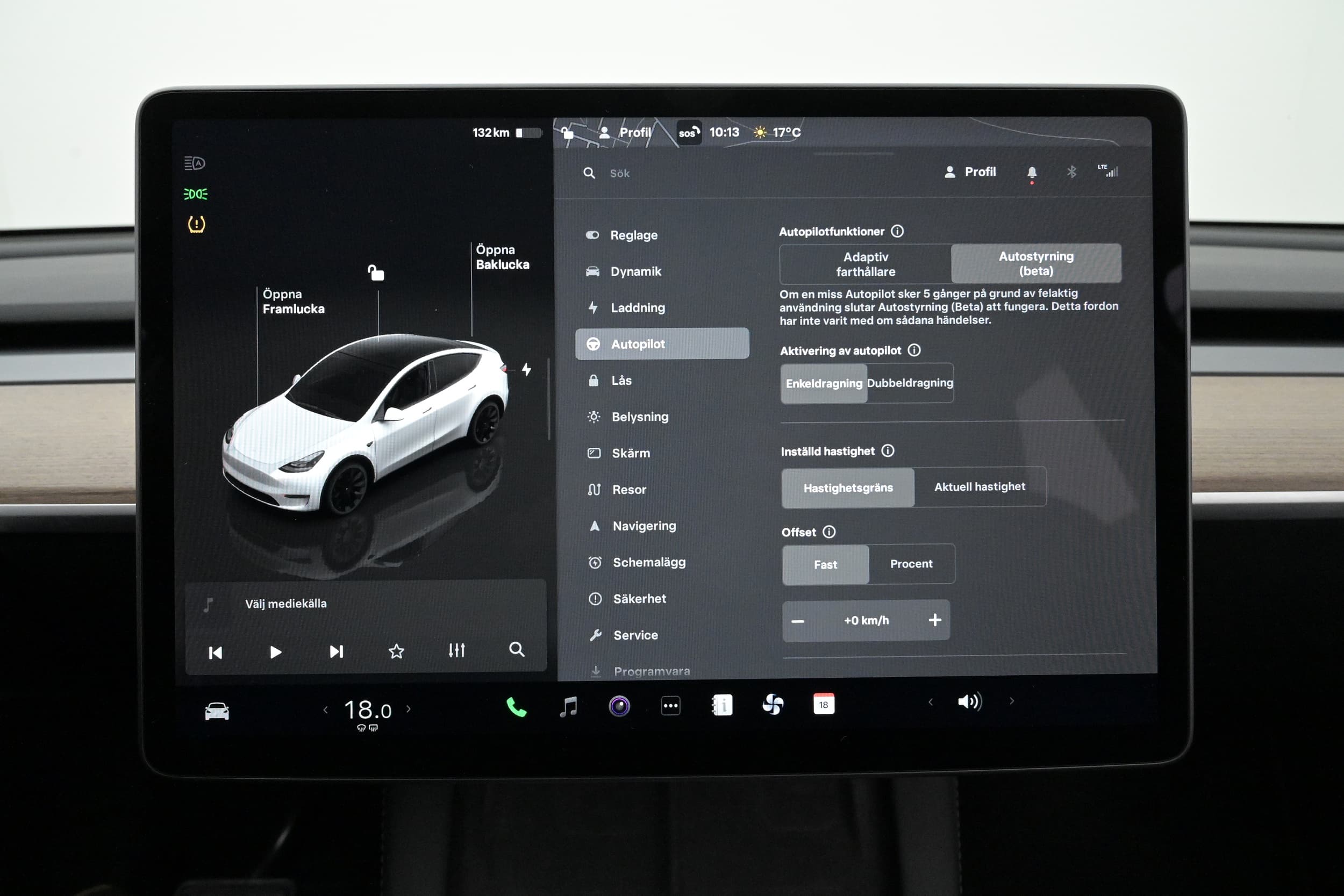This screenshot has width=1344, height=896.
Task: Tap the volume speaker icon
Action: pos(970,702)
